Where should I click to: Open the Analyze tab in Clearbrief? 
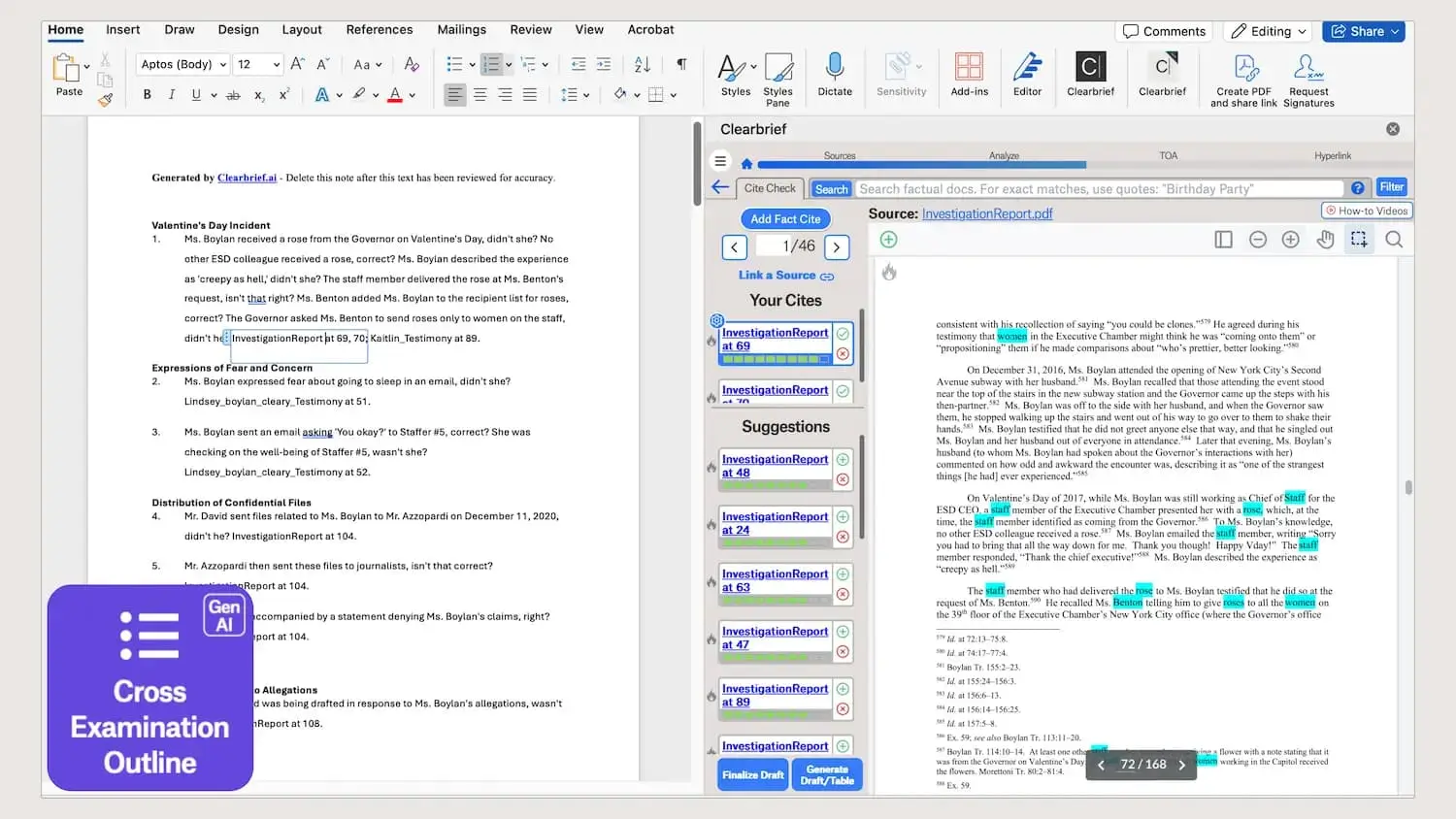click(x=1004, y=155)
